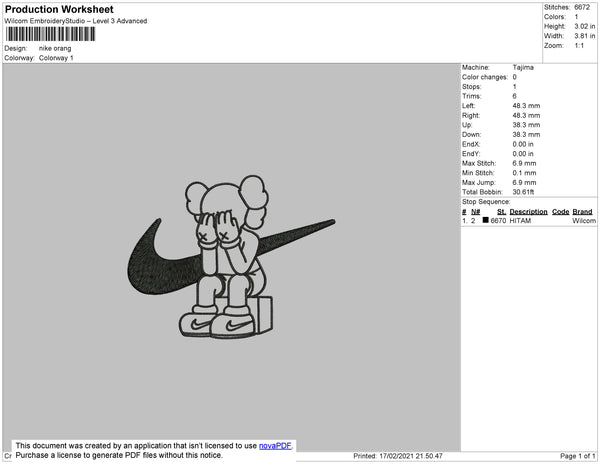Click the Colorway 1 value

pyautogui.click(x=56, y=58)
